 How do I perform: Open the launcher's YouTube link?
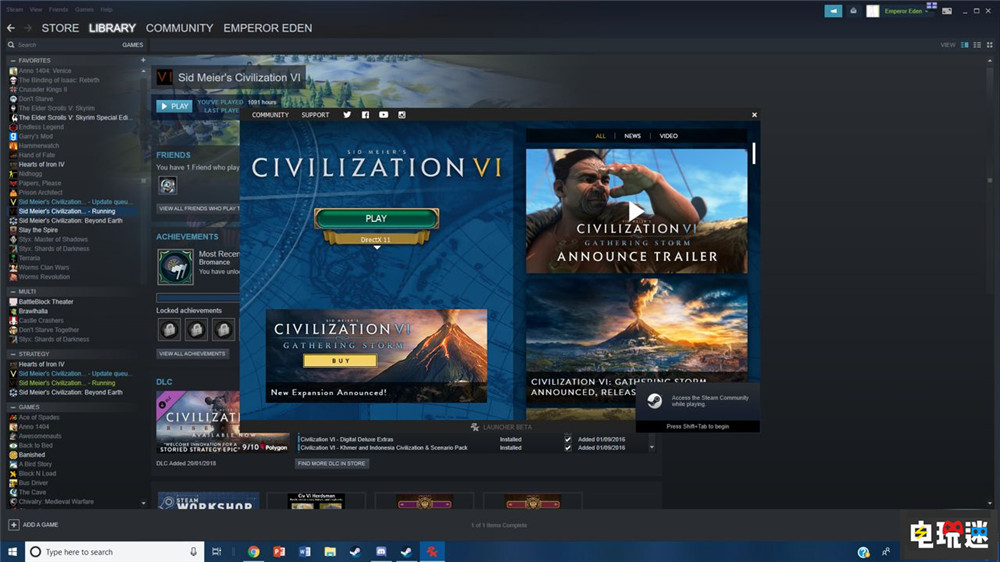pyautogui.click(x=383, y=115)
